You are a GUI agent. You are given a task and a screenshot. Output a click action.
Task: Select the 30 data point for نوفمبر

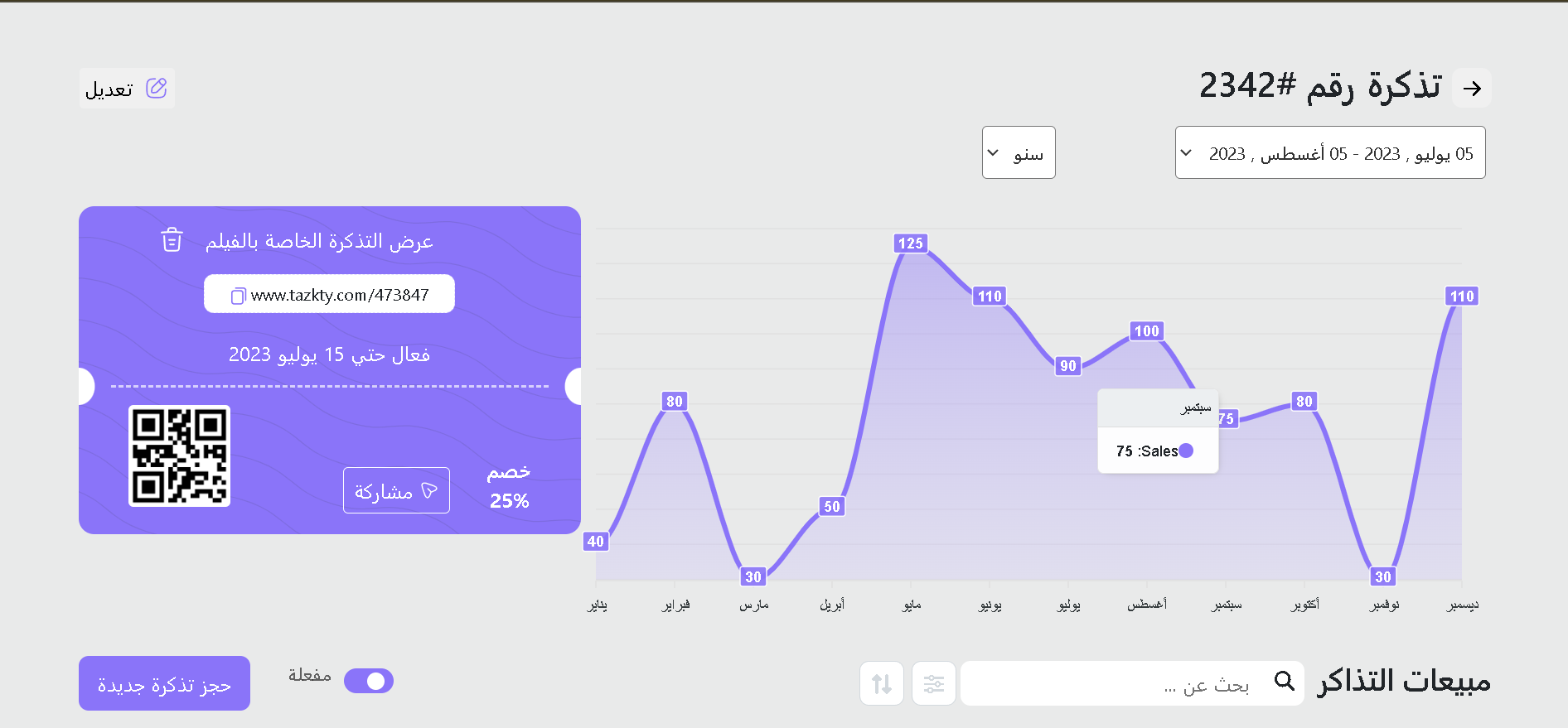point(1383,576)
